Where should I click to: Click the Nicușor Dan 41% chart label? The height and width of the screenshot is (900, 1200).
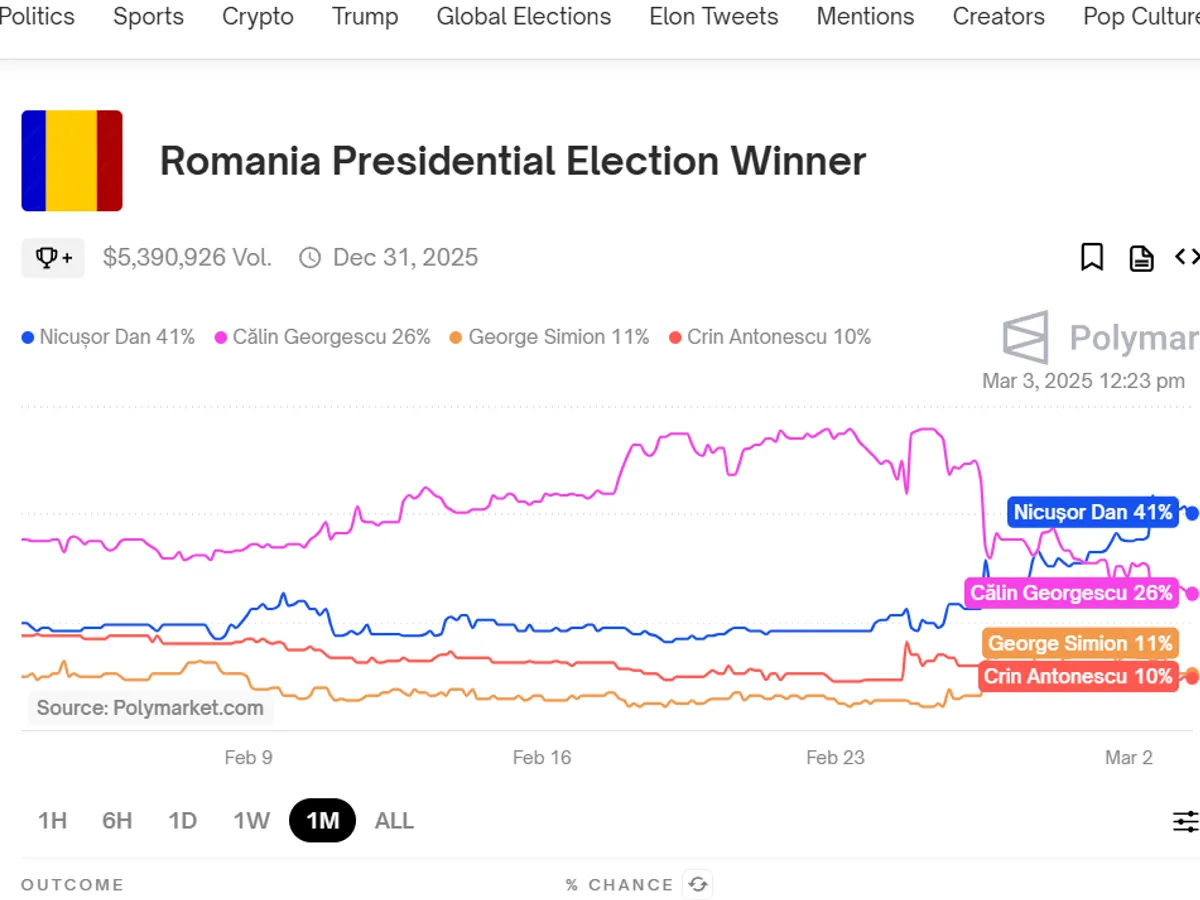coord(1092,513)
